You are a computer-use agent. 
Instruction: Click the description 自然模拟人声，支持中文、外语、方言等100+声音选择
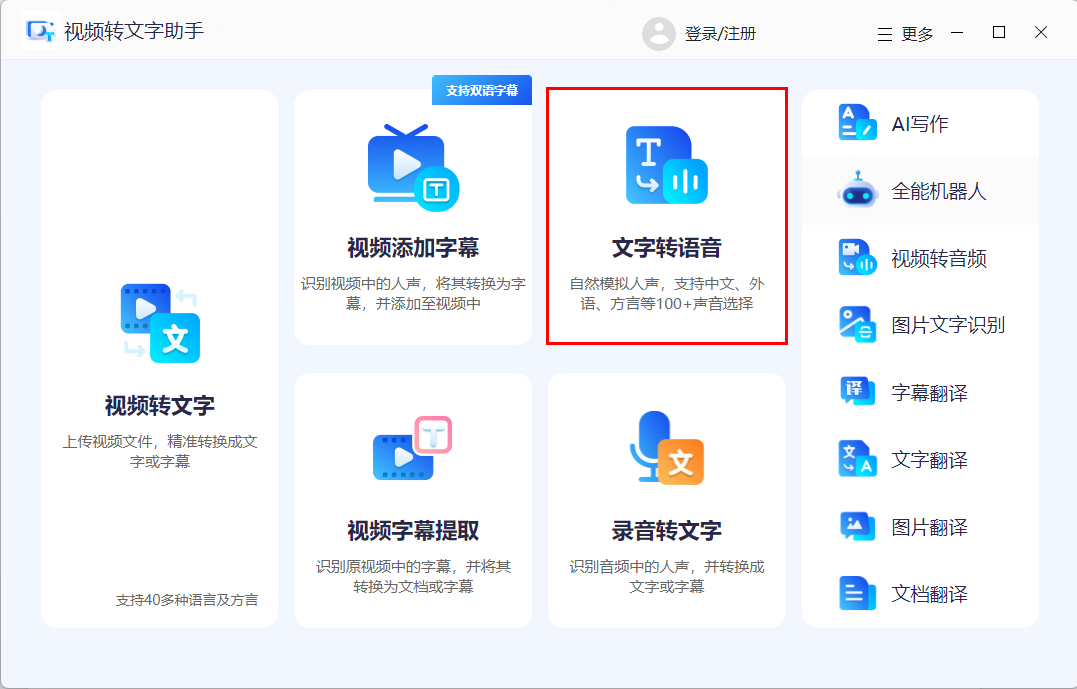[x=666, y=294]
